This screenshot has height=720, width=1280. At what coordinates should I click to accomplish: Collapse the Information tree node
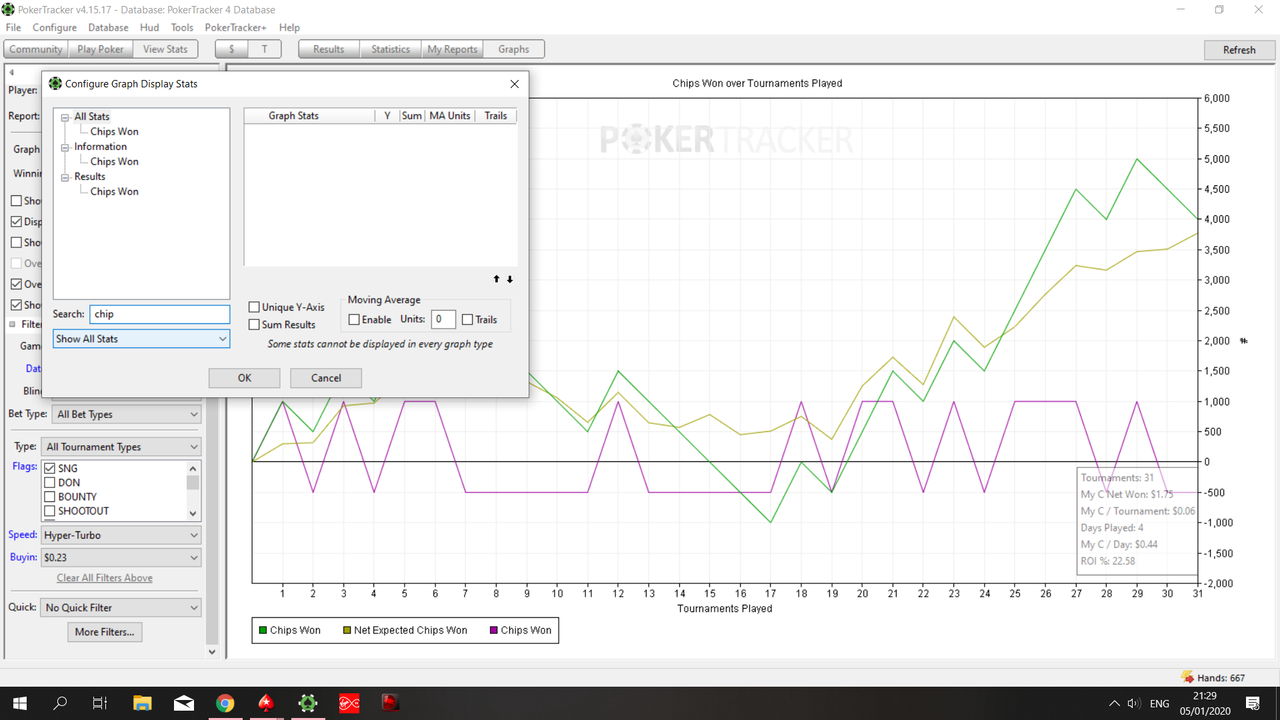pyautogui.click(x=65, y=147)
